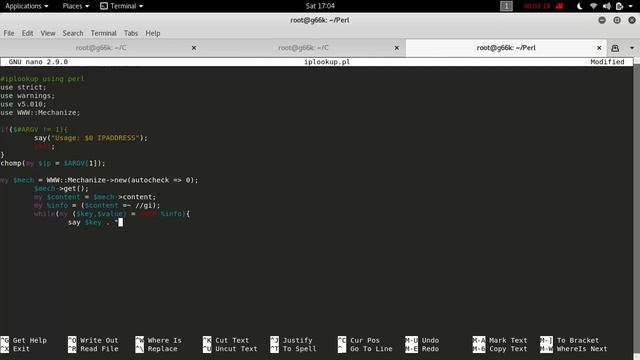The image size is (640, 360).
Task: Close the first ~/C tab
Action: click(194, 48)
